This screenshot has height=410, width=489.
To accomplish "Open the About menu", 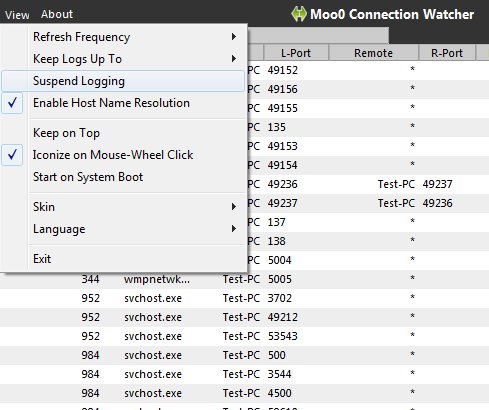I will coord(57,14).
